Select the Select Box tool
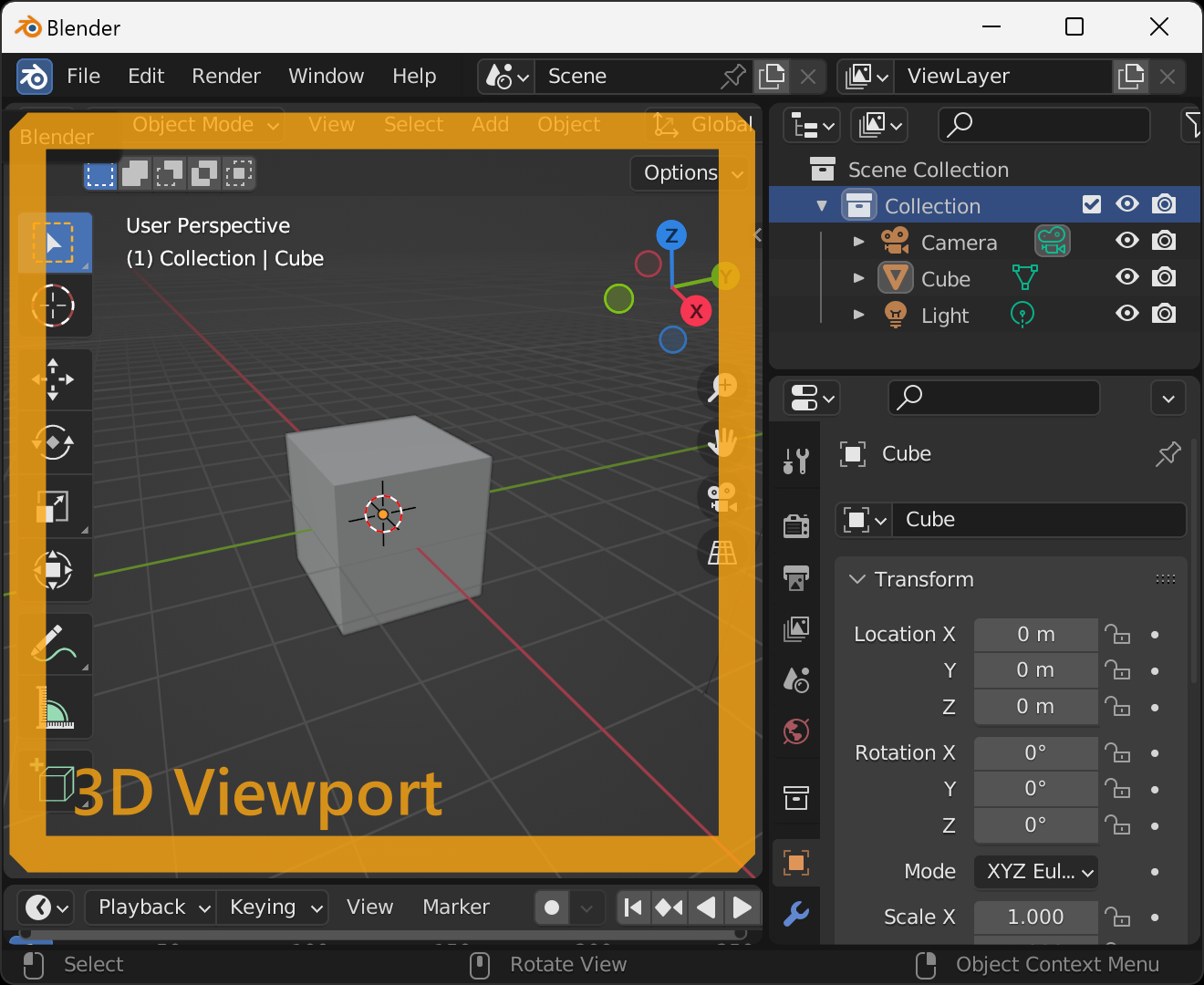 point(54,242)
